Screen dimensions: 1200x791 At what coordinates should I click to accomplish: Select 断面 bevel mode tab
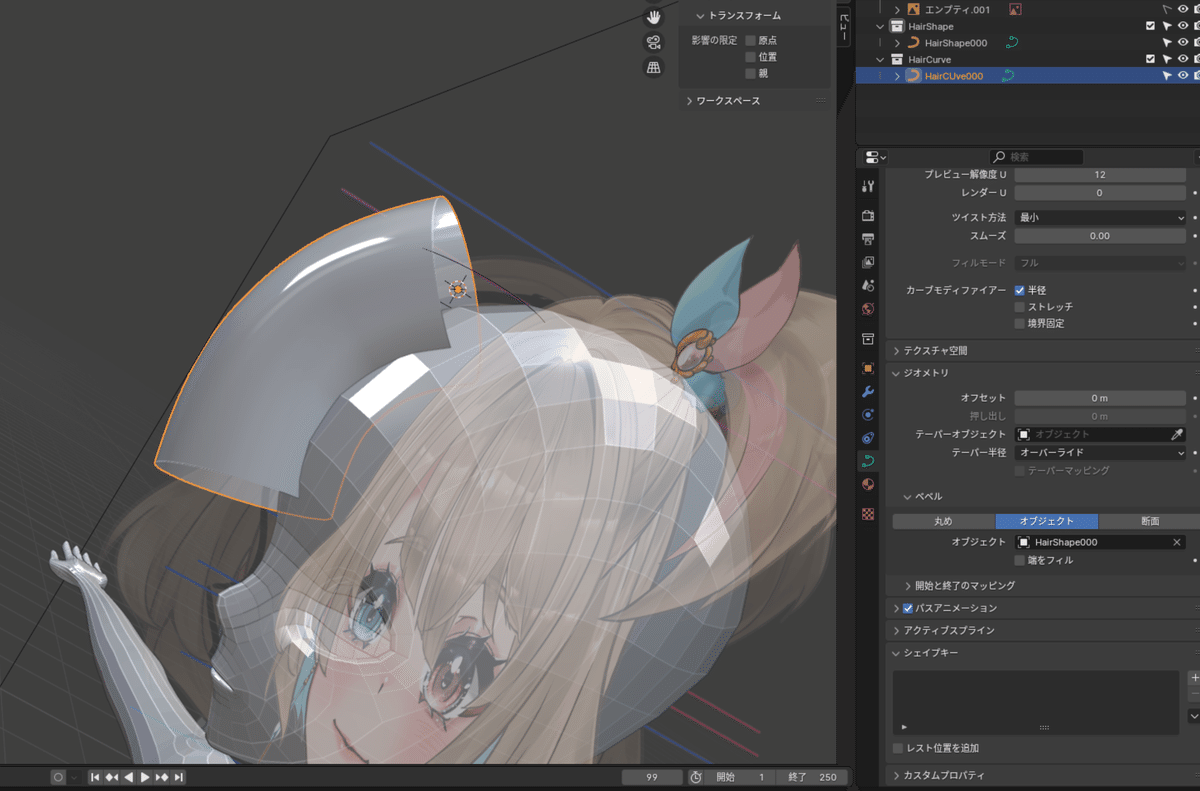point(1149,521)
